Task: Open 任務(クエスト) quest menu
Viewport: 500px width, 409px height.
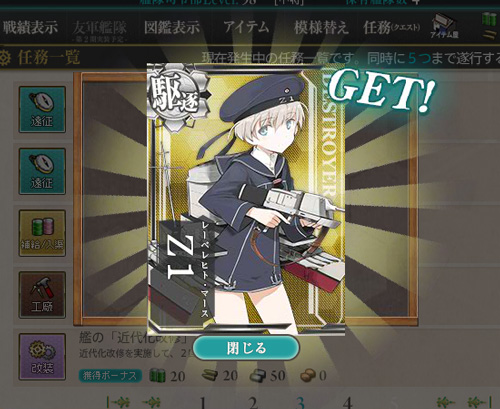Action: point(392,27)
